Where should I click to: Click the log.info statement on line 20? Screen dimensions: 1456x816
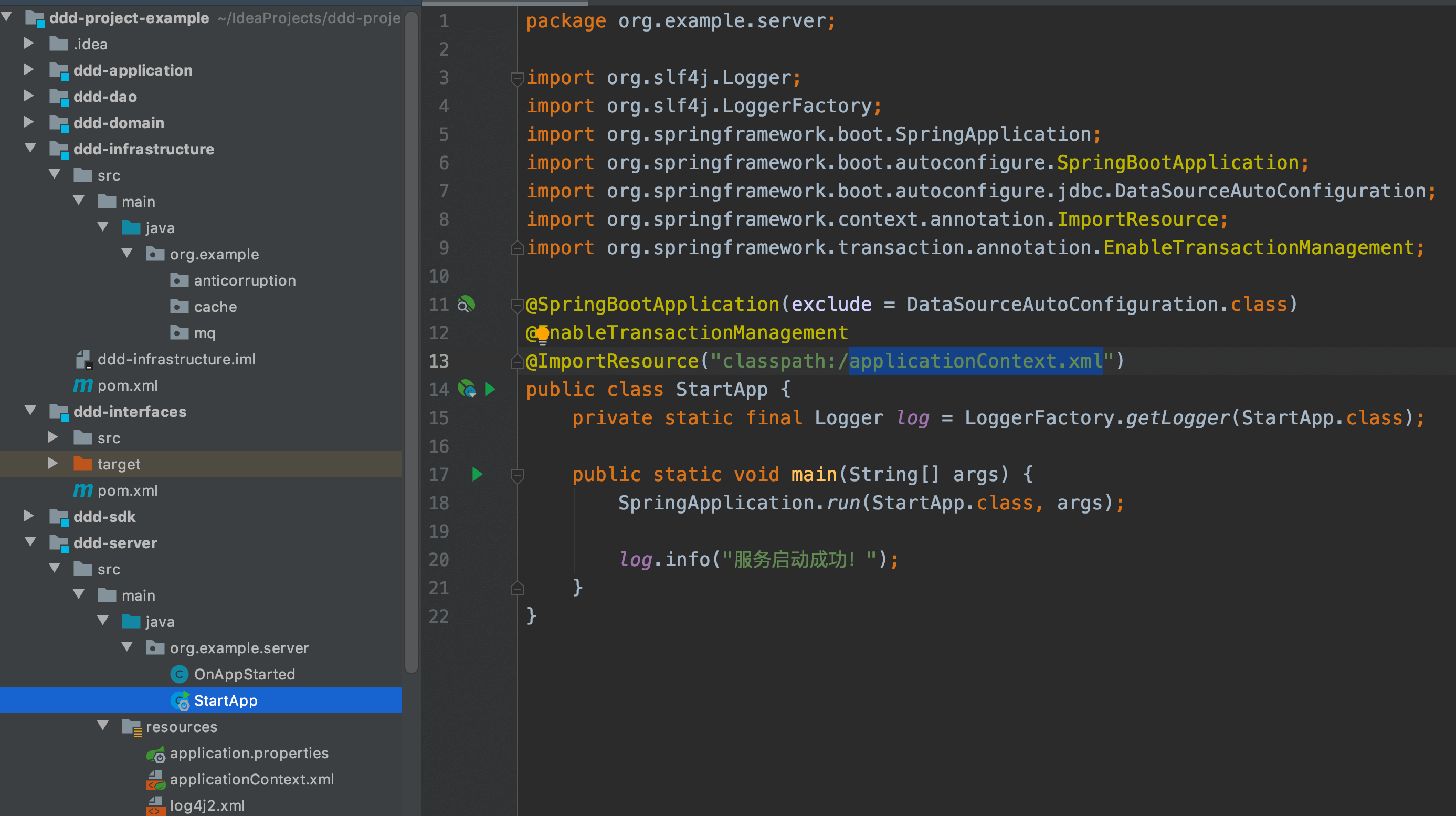pyautogui.click(x=758, y=559)
